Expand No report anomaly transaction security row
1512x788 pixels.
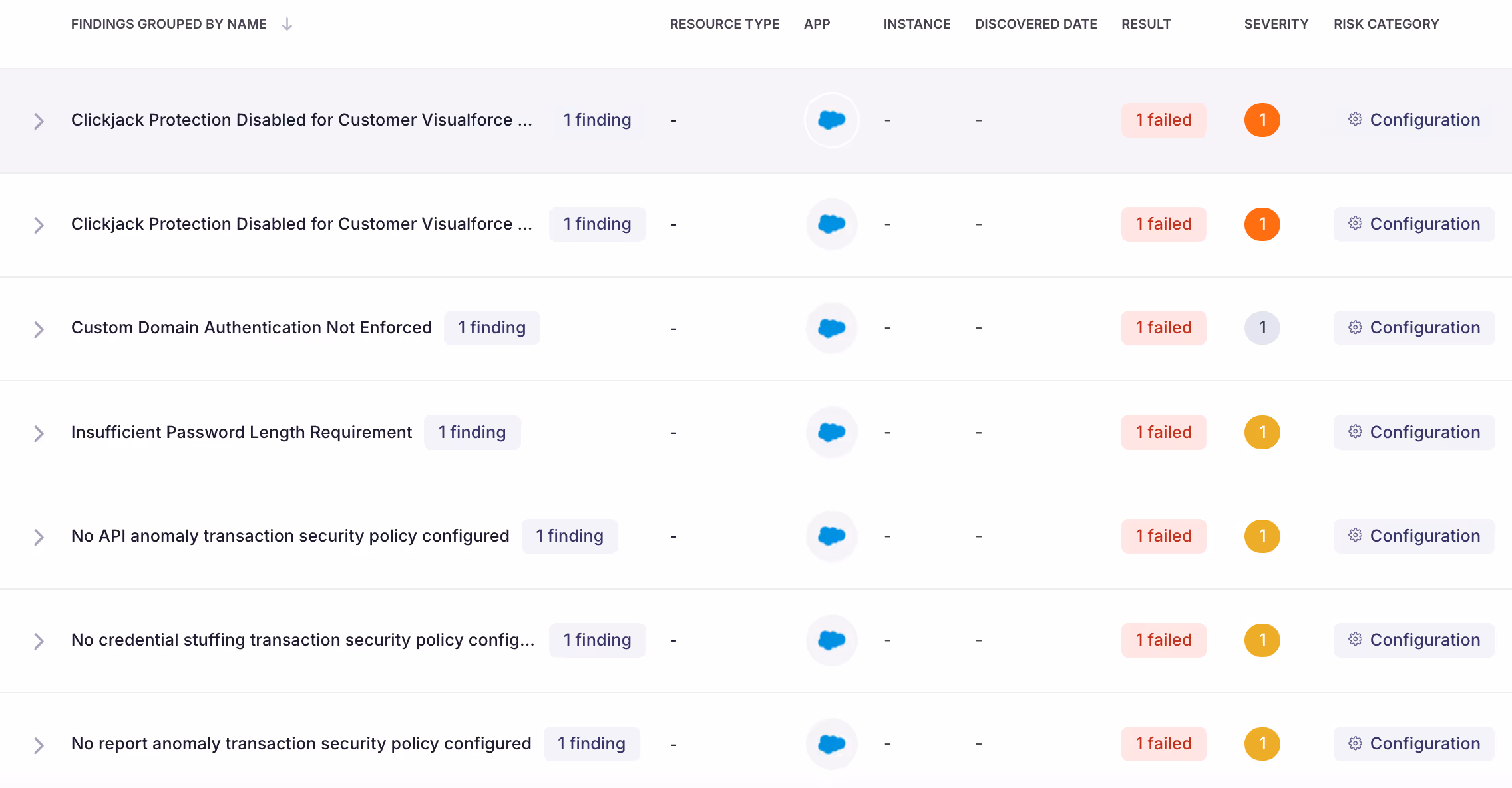pos(39,745)
